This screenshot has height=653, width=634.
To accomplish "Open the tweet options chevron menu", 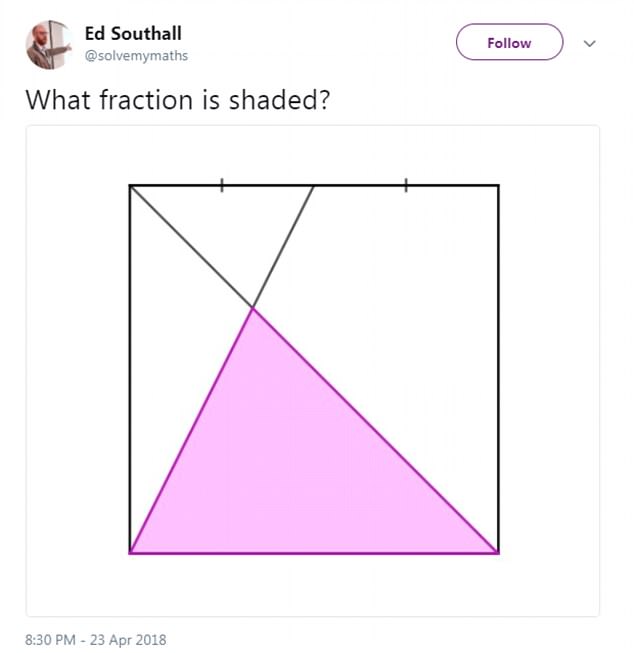I will [589, 43].
